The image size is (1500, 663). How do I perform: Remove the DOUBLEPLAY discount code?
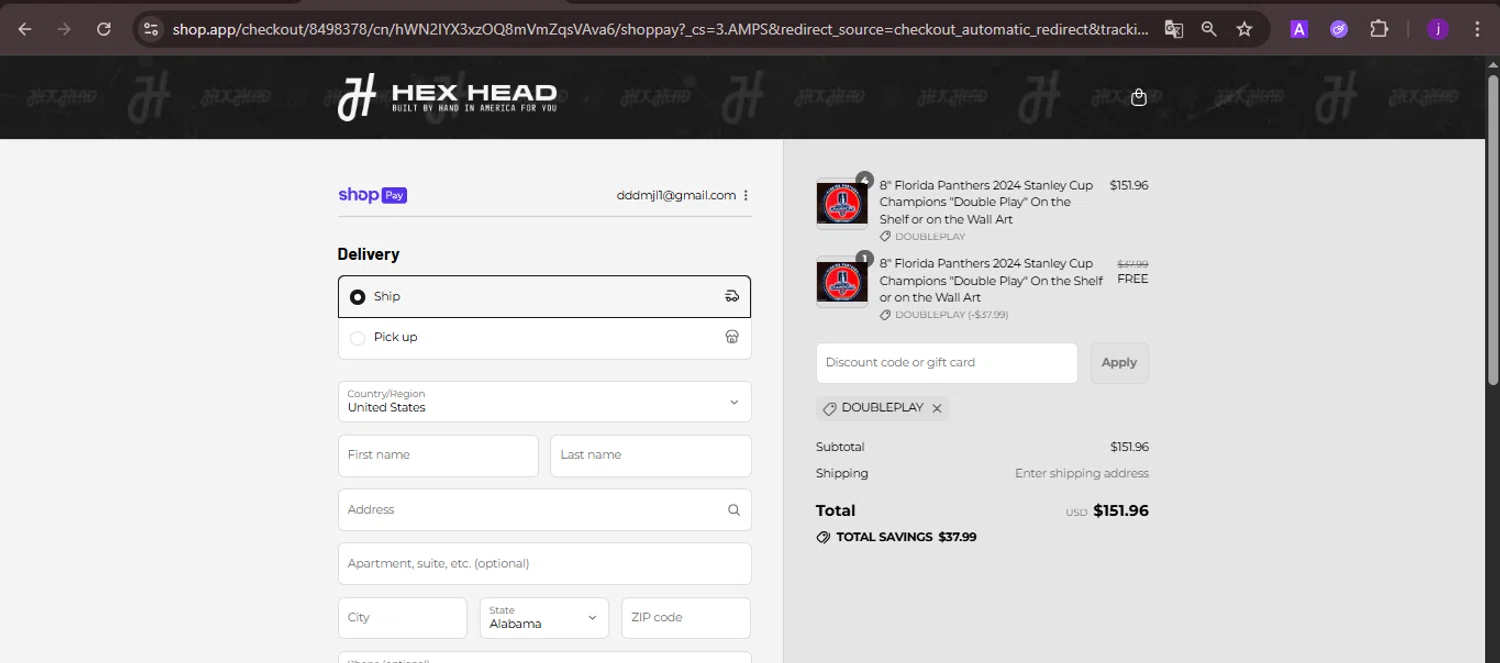937,408
